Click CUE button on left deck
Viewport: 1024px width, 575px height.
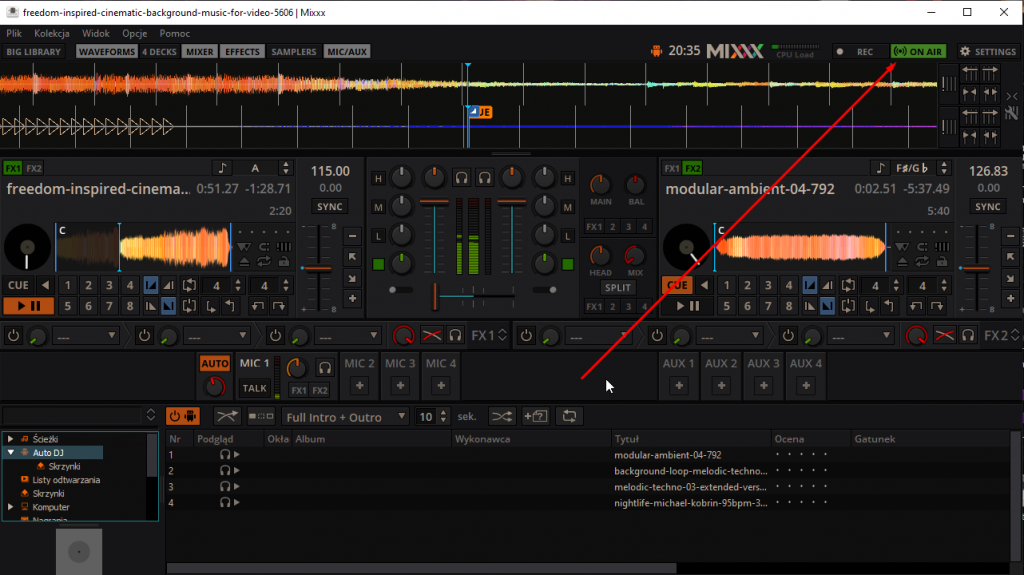coord(18,285)
